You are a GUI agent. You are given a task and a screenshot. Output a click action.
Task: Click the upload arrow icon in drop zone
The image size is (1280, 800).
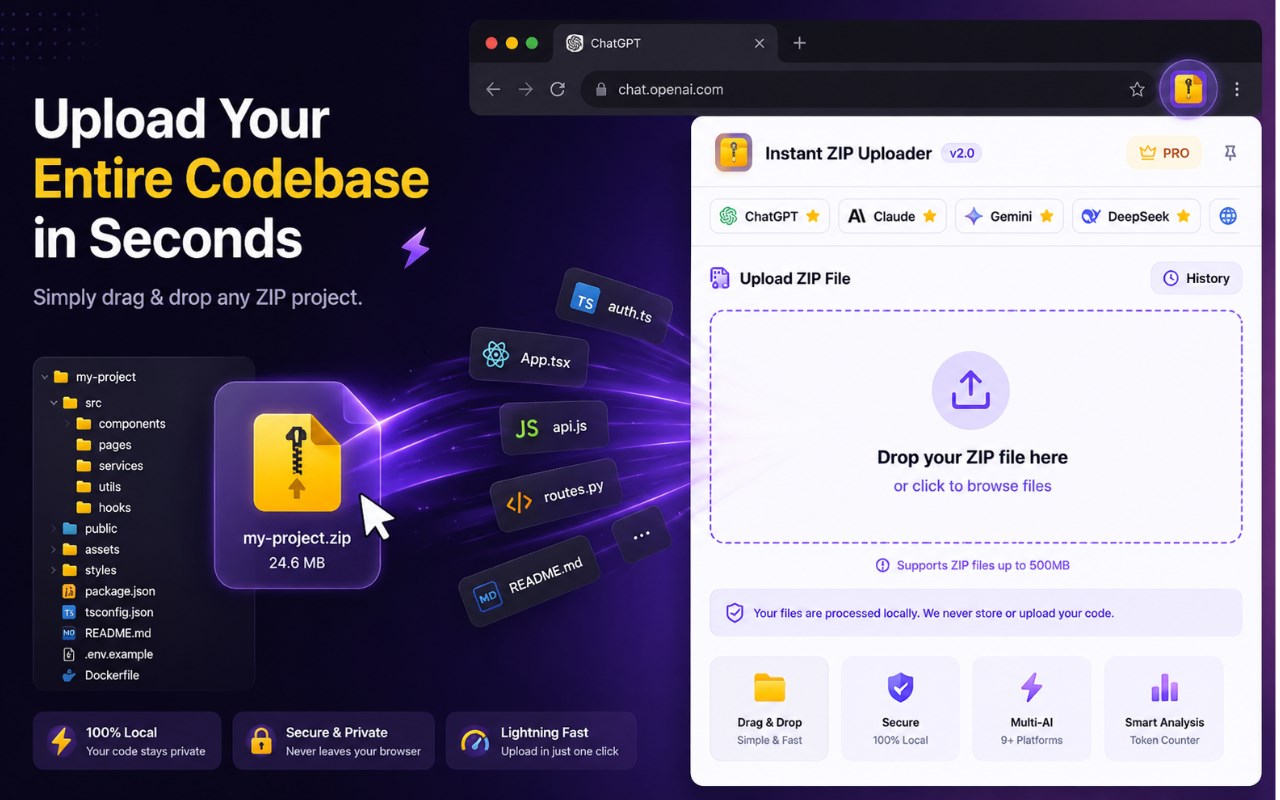pyautogui.click(x=971, y=390)
